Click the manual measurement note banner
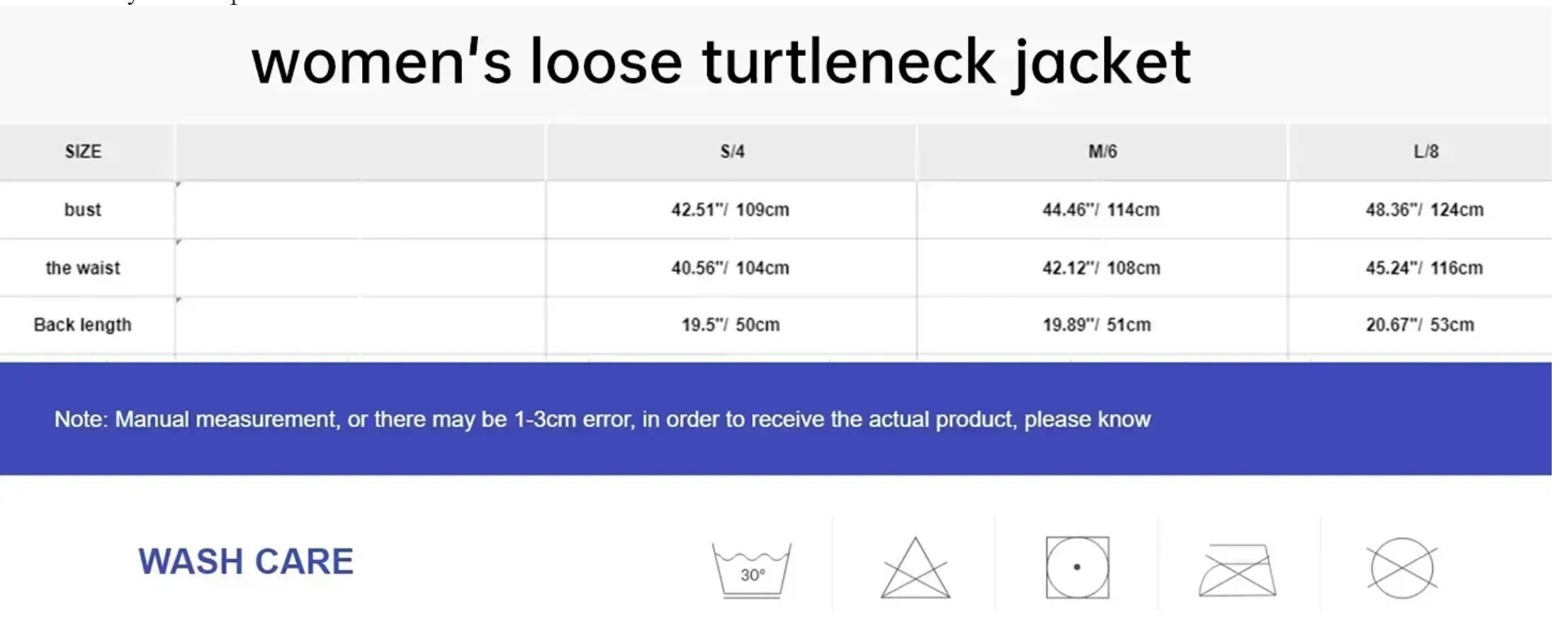Viewport: 1568px width, 625px height. (x=602, y=420)
